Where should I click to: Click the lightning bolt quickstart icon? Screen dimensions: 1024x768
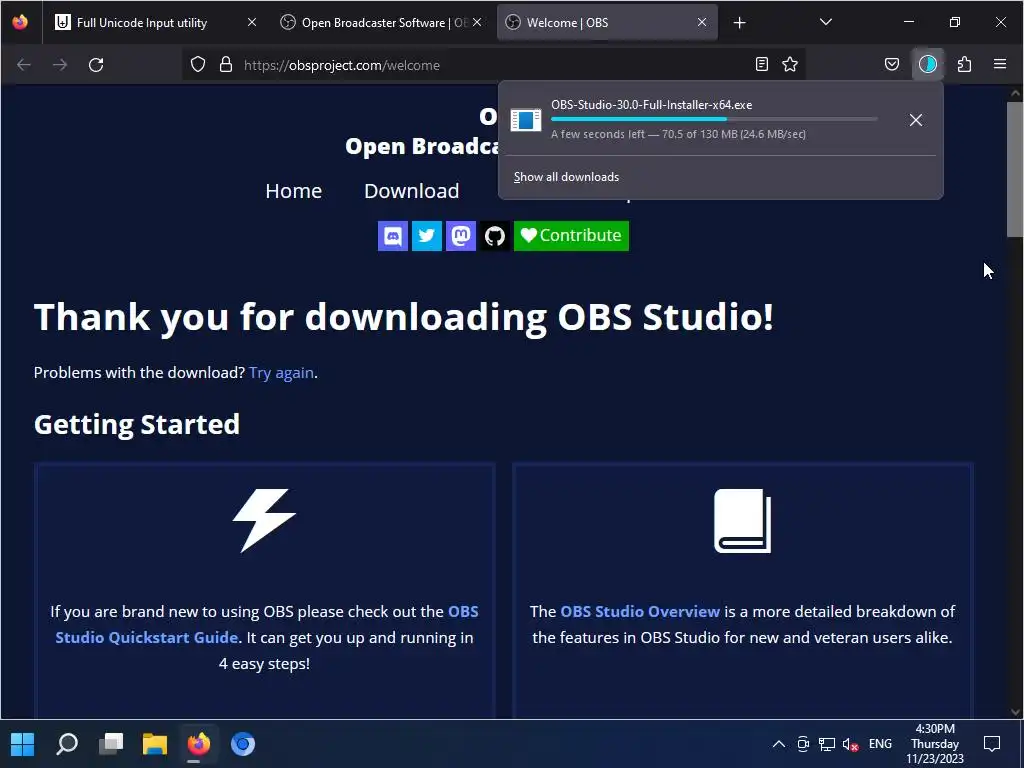point(264,520)
